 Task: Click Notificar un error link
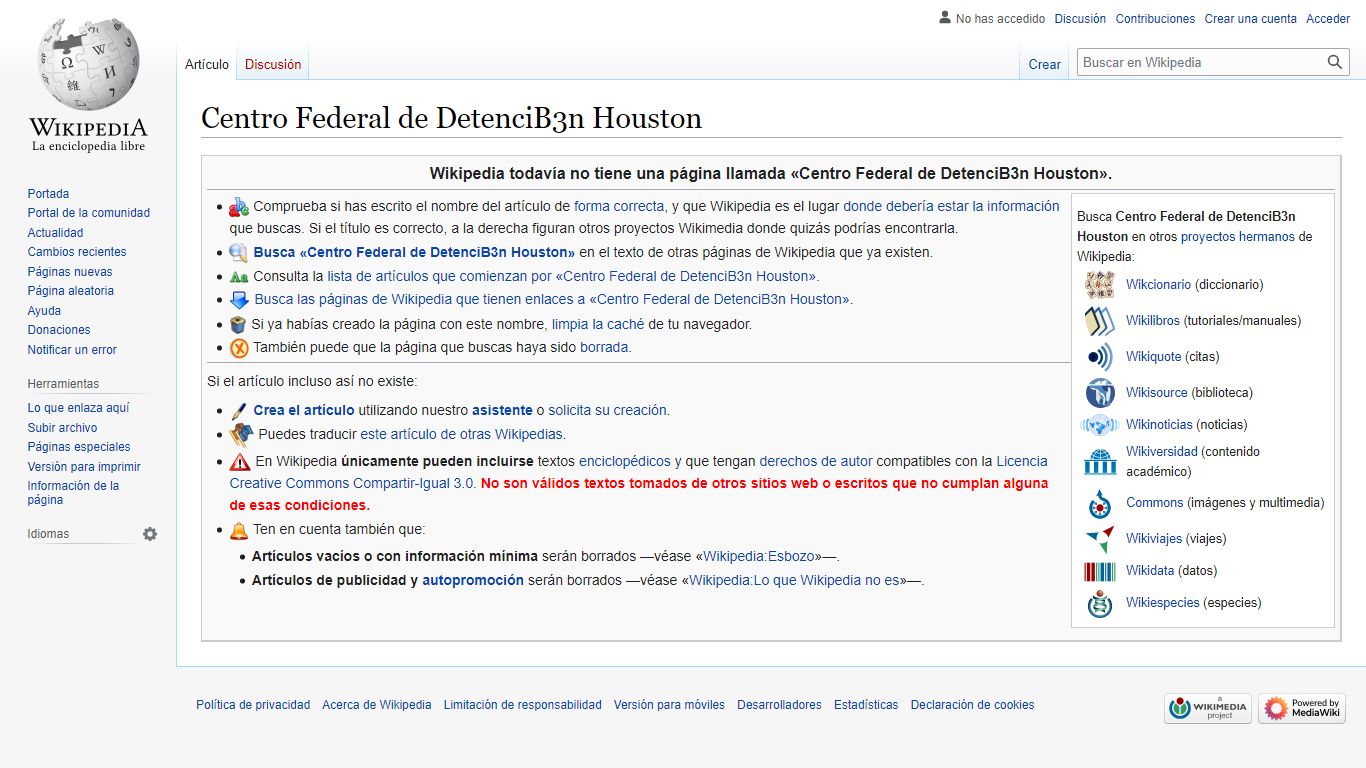point(72,350)
